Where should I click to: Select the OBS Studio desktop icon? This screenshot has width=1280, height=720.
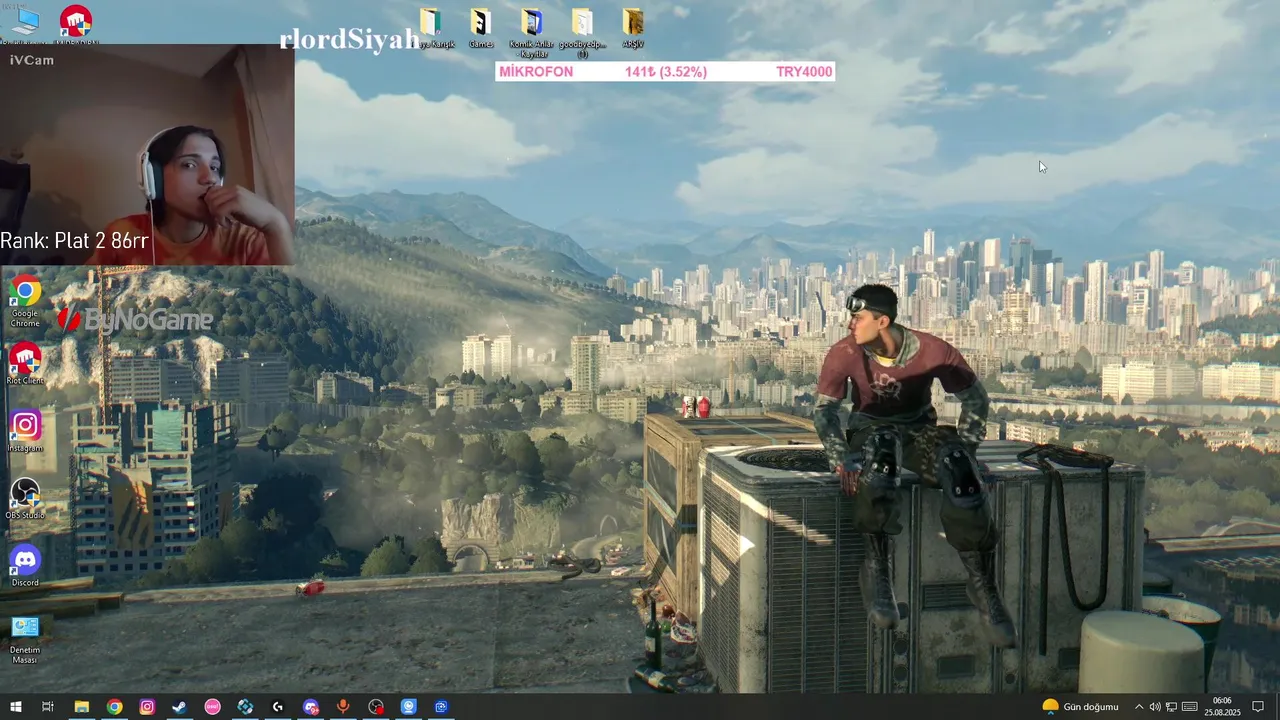point(25,498)
